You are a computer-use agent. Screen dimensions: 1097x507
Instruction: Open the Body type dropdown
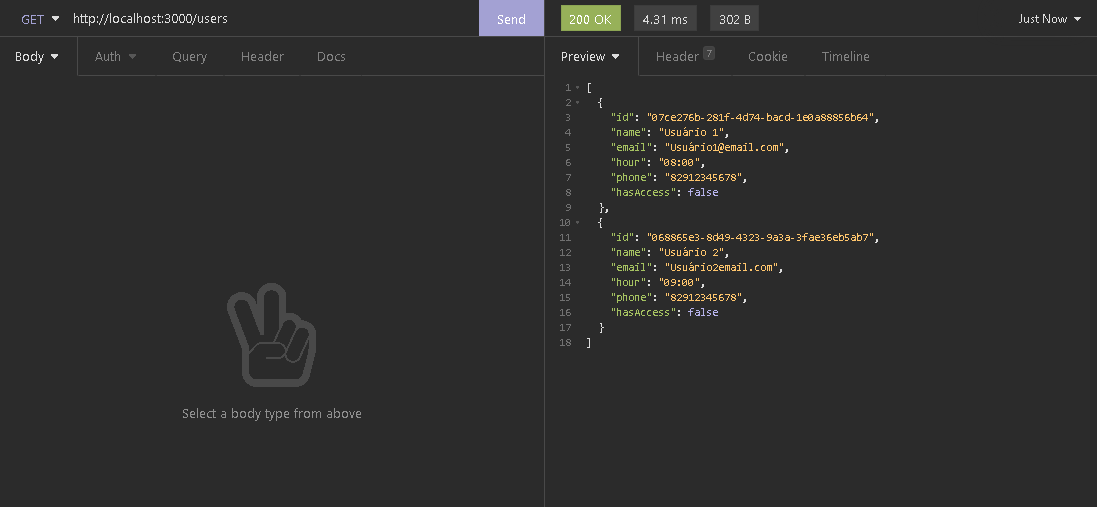pos(37,57)
